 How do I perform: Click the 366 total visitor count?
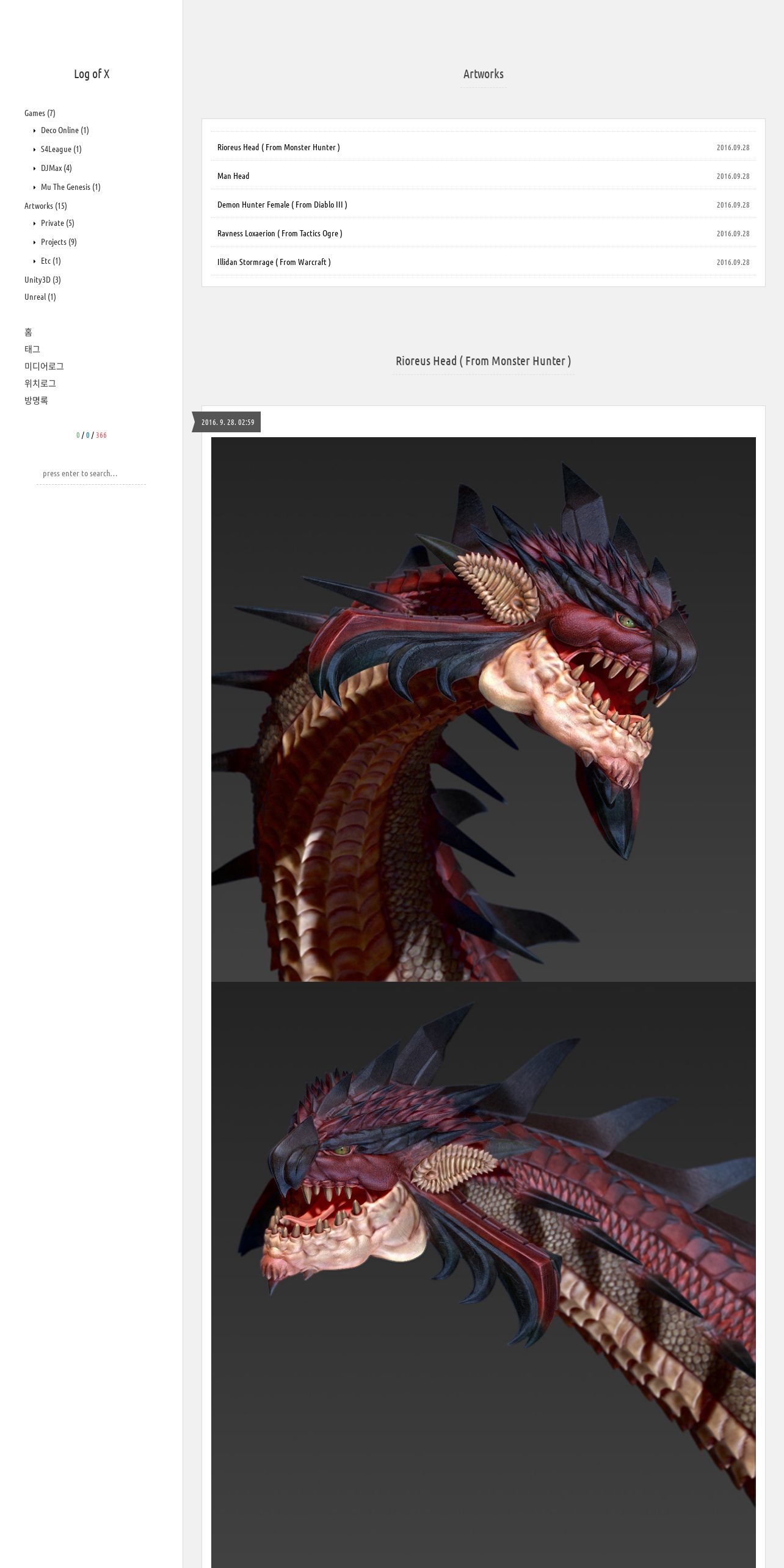coord(101,435)
